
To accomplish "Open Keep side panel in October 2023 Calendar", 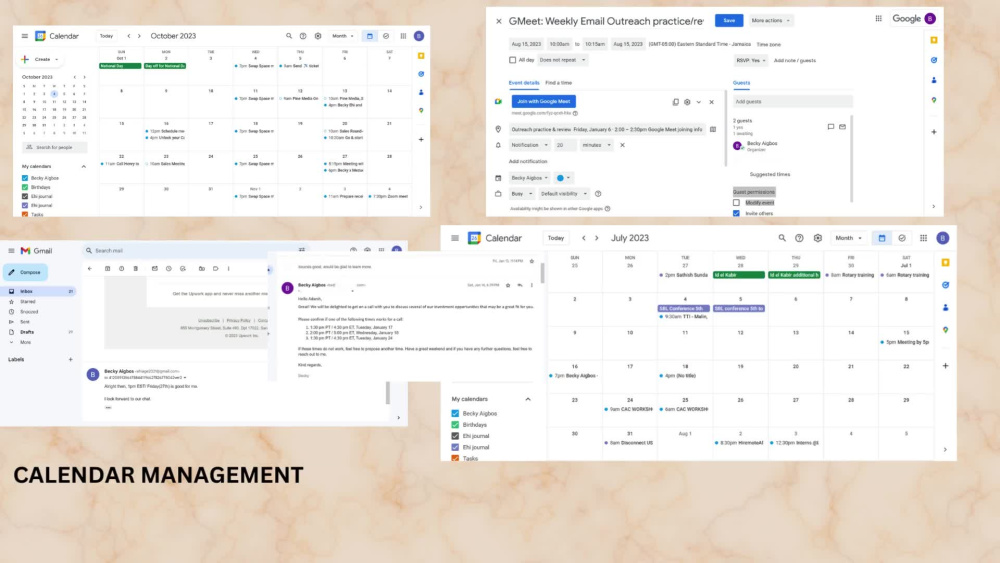I will 421,56.
